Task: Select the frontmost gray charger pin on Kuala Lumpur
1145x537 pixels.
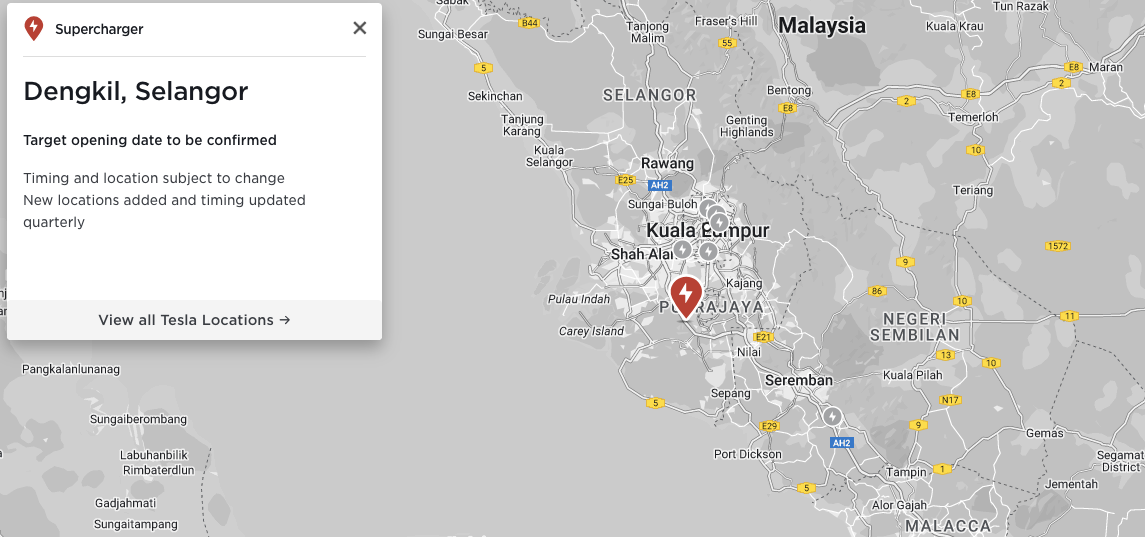Action: pyautogui.click(x=719, y=221)
